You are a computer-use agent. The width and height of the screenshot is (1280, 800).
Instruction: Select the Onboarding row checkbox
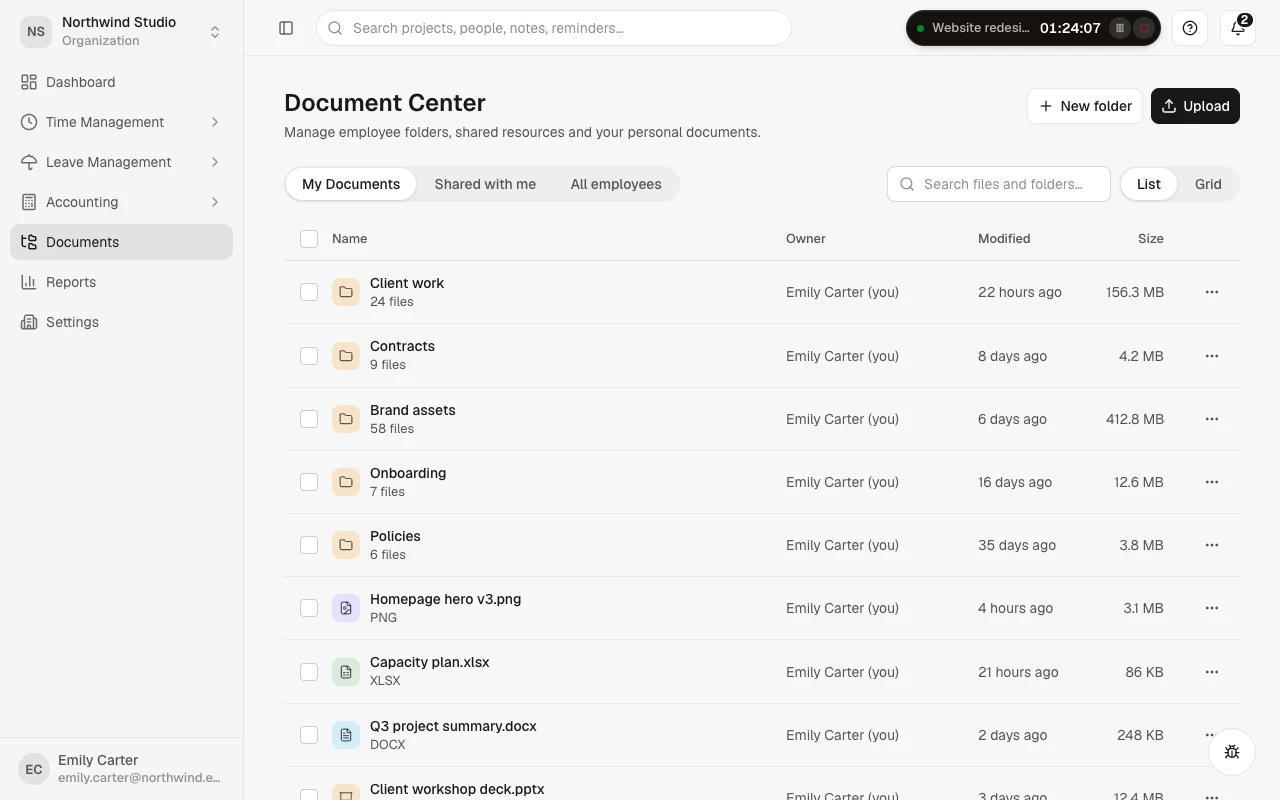tap(309, 482)
